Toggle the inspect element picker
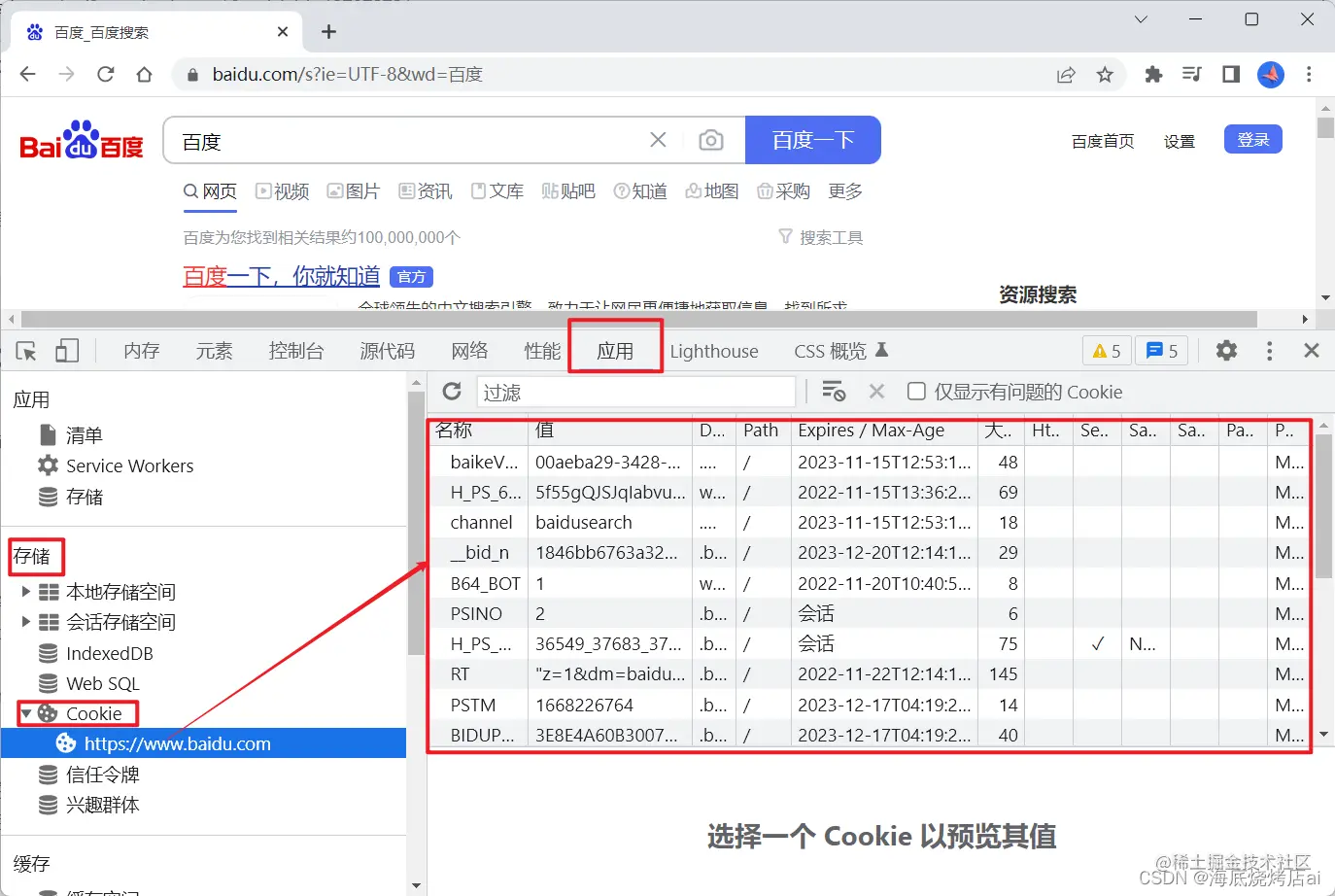 (25, 350)
